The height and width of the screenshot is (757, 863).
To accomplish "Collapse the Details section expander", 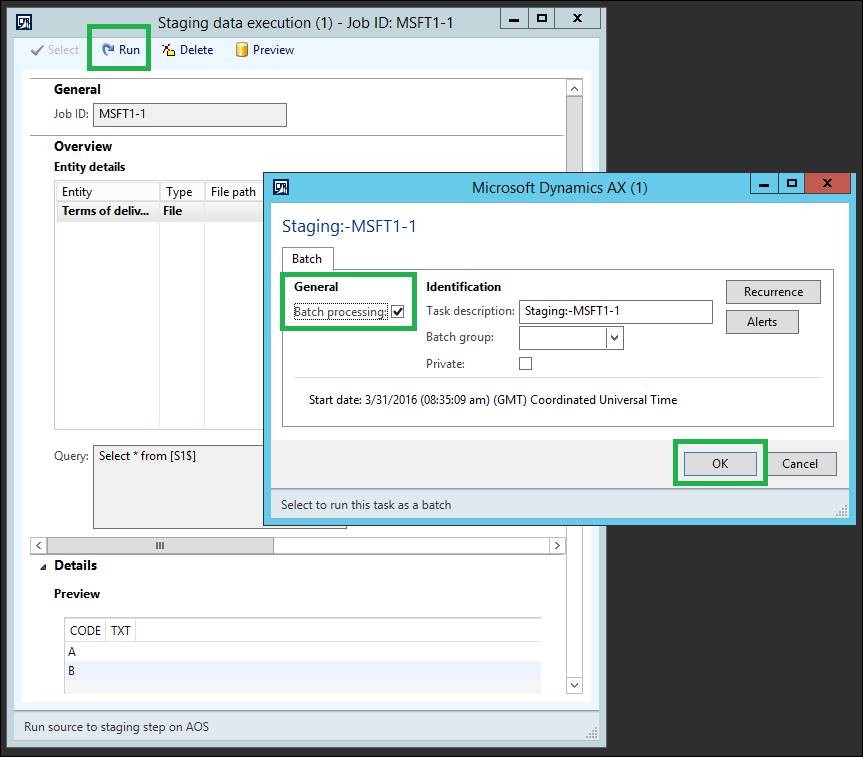I will (43, 567).
